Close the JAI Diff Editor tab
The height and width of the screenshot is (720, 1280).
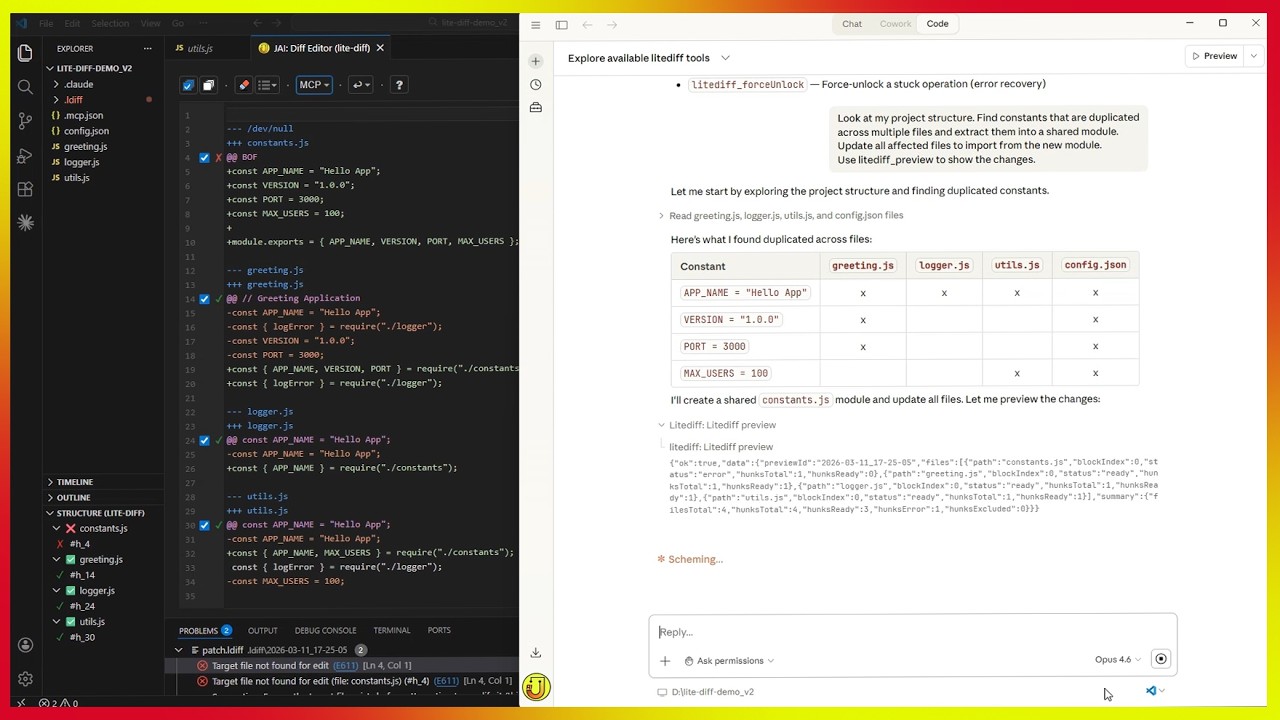pyautogui.click(x=380, y=48)
